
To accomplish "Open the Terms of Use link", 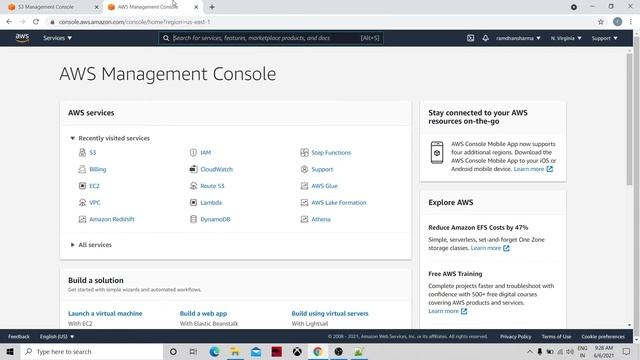I will 556,337.
